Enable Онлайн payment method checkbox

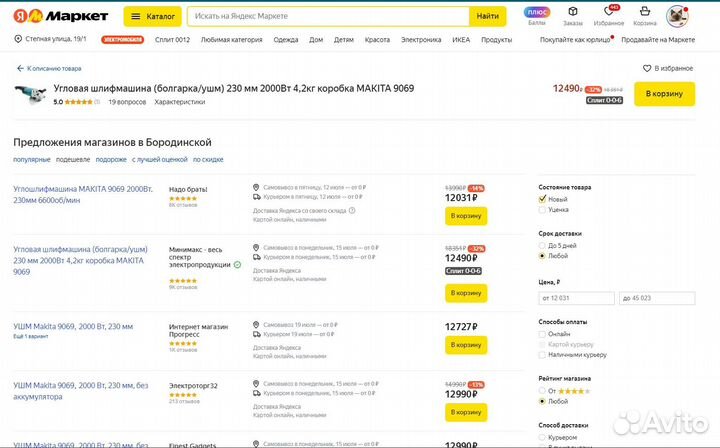click(542, 334)
